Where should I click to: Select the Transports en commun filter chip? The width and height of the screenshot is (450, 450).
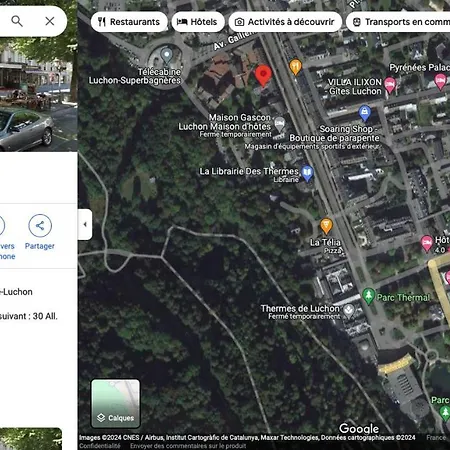[x=398, y=22]
